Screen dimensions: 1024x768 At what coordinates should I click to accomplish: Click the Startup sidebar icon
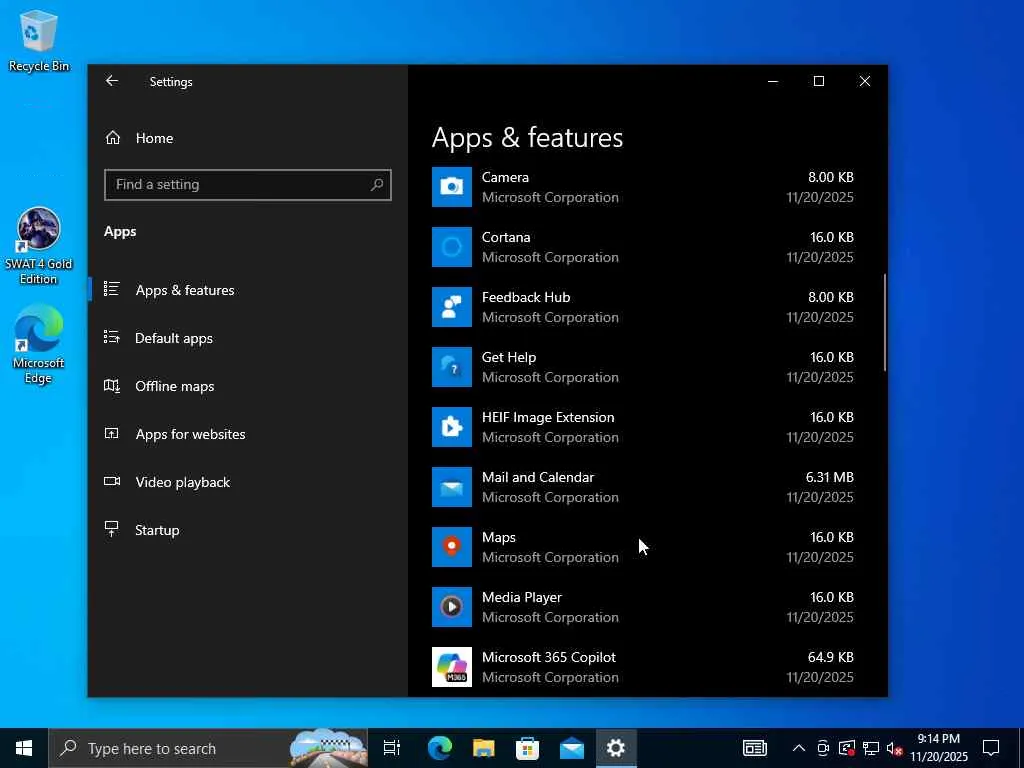(112, 530)
